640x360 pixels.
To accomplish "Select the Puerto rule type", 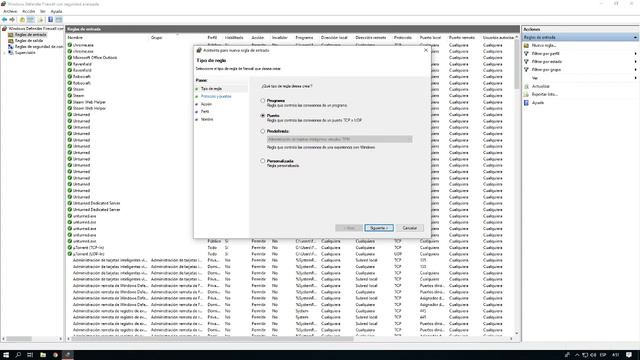I will tap(262, 116).
